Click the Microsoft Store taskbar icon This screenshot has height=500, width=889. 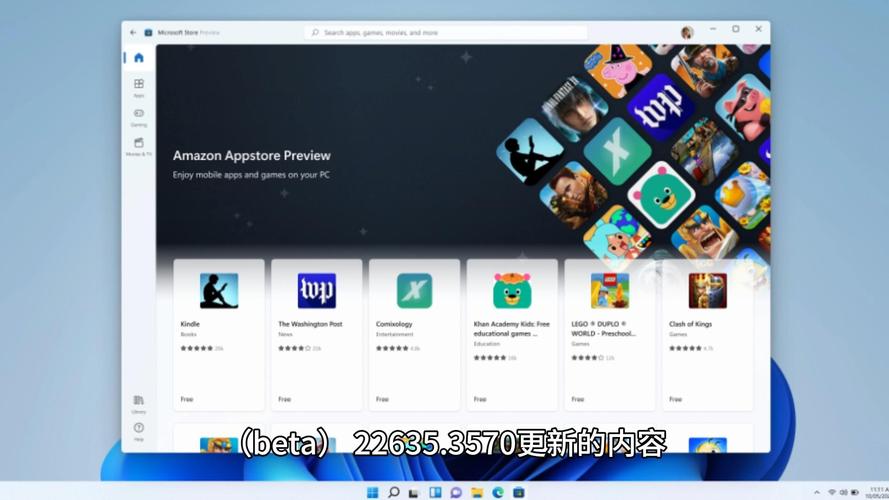519,492
